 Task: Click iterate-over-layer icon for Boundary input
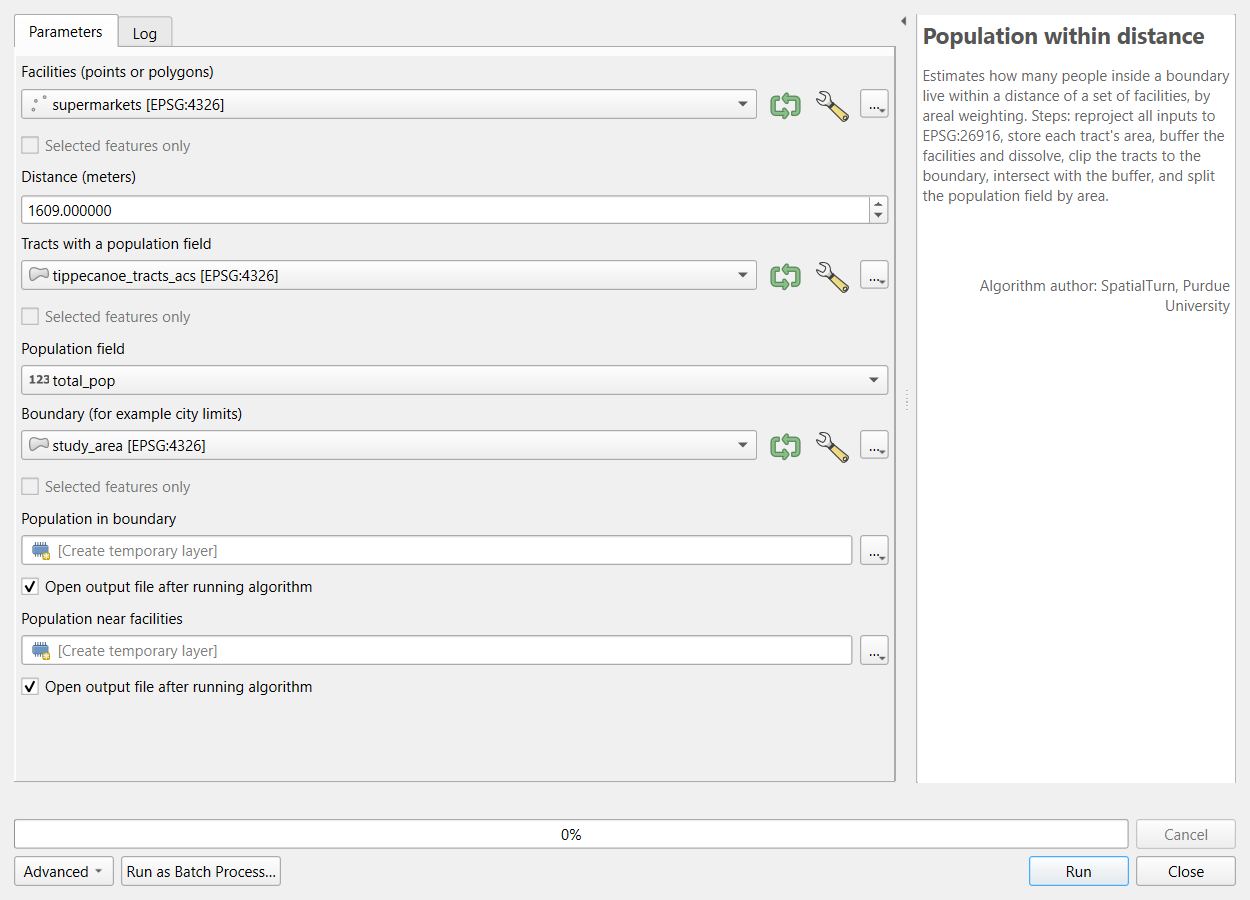[785, 446]
